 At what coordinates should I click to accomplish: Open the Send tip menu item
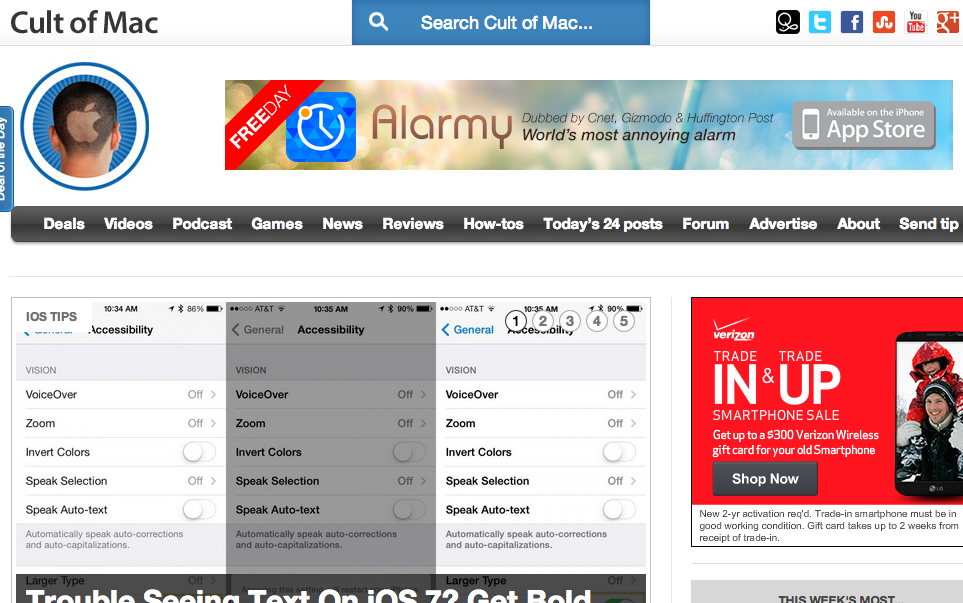[x=929, y=224]
